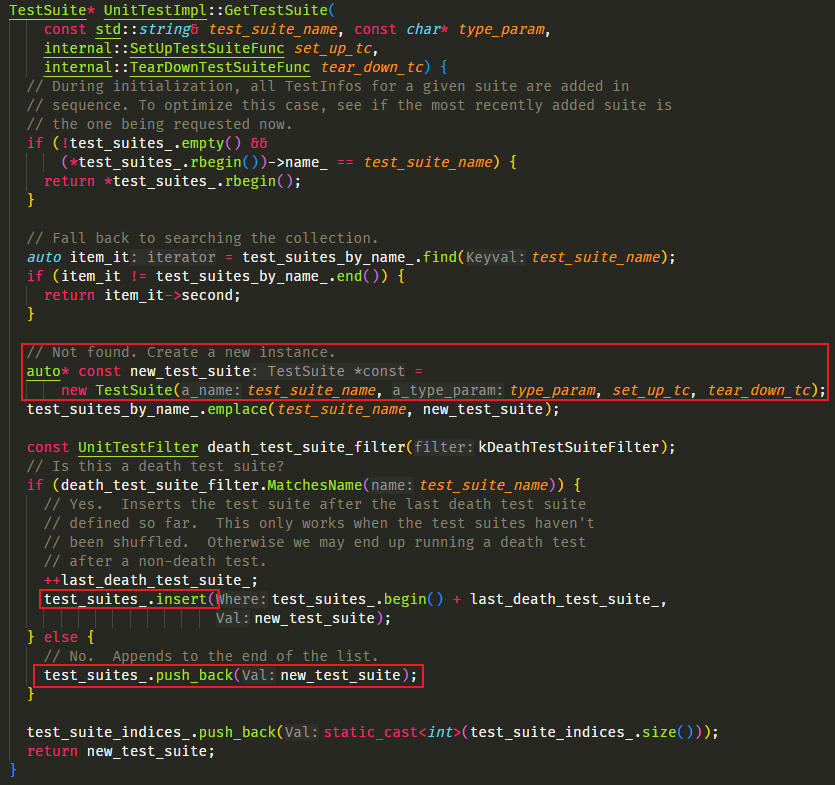835x785 pixels.
Task: Click the comment 'the one being requested now.'
Action: (x=159, y=124)
